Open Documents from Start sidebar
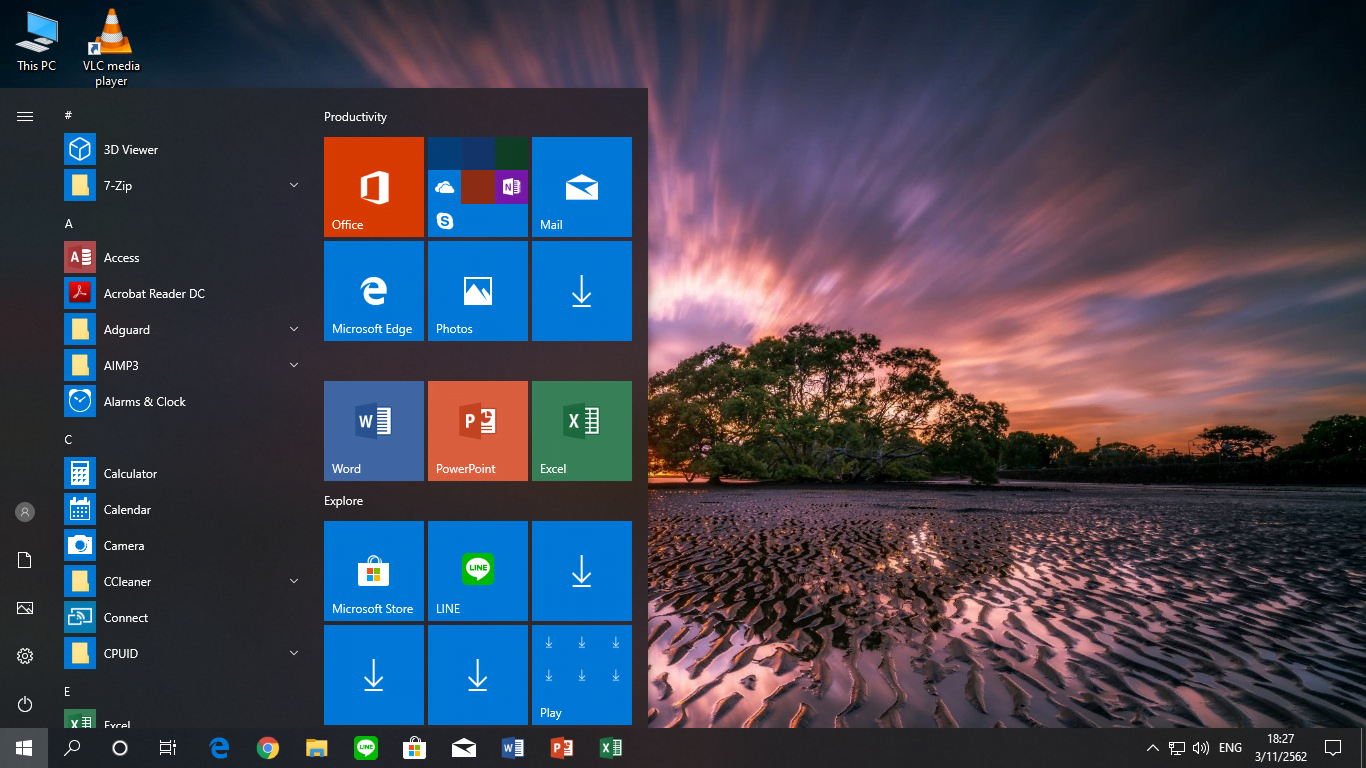This screenshot has width=1366, height=768. [25, 560]
